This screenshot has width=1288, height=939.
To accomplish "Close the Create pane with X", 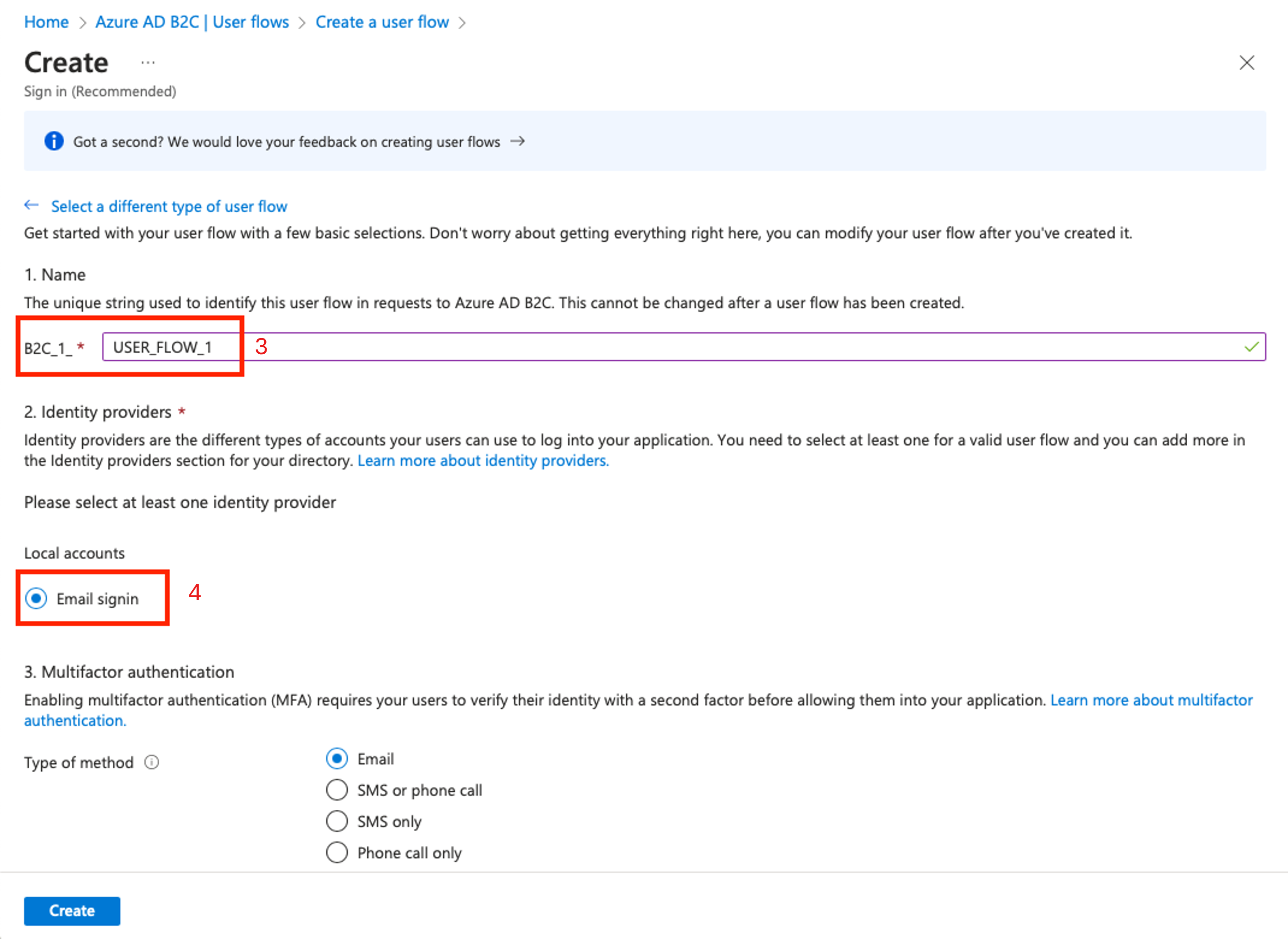I will click(1247, 62).
